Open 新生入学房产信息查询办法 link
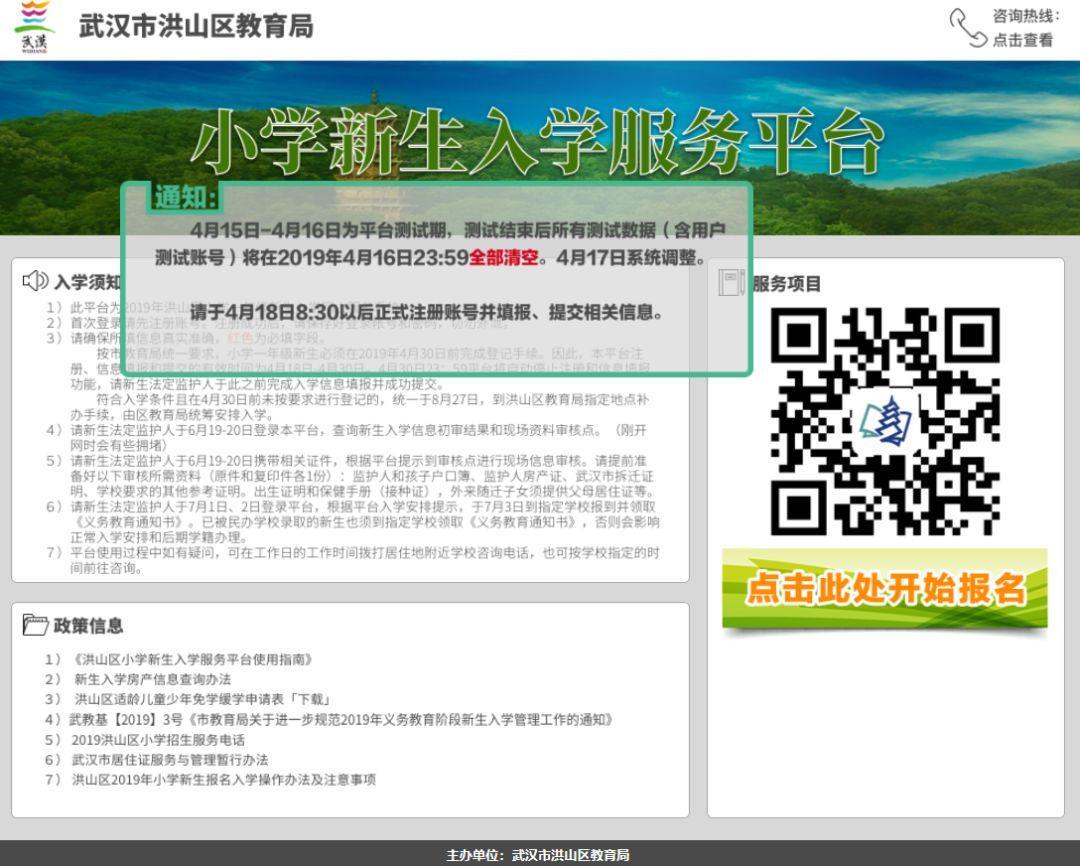Viewport: 1080px width, 866px height. pyautogui.click(x=153, y=679)
